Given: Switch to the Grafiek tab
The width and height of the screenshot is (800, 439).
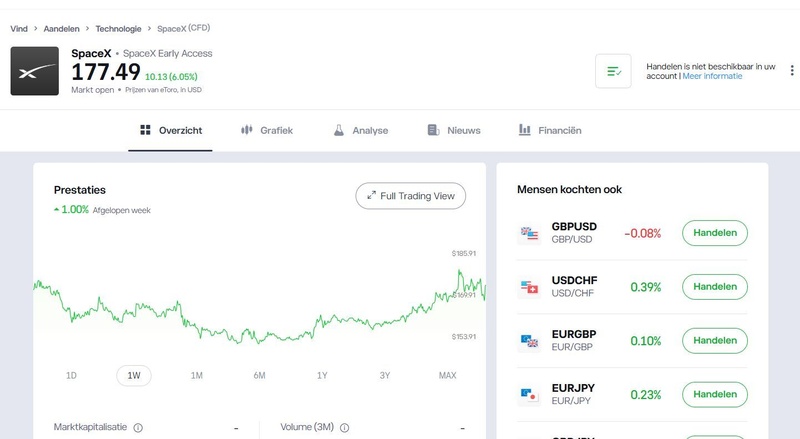Looking at the screenshot, I should pos(267,131).
